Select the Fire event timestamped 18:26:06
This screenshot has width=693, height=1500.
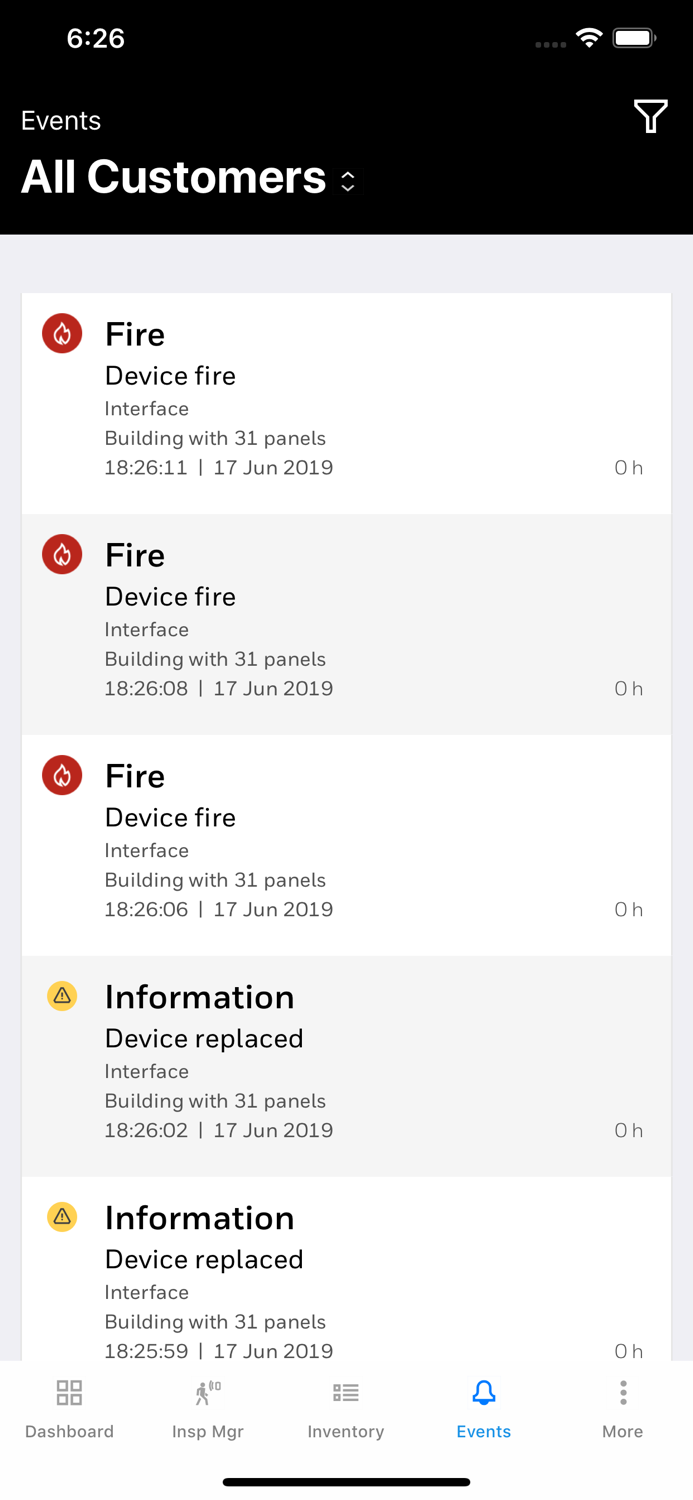pyautogui.click(x=346, y=842)
